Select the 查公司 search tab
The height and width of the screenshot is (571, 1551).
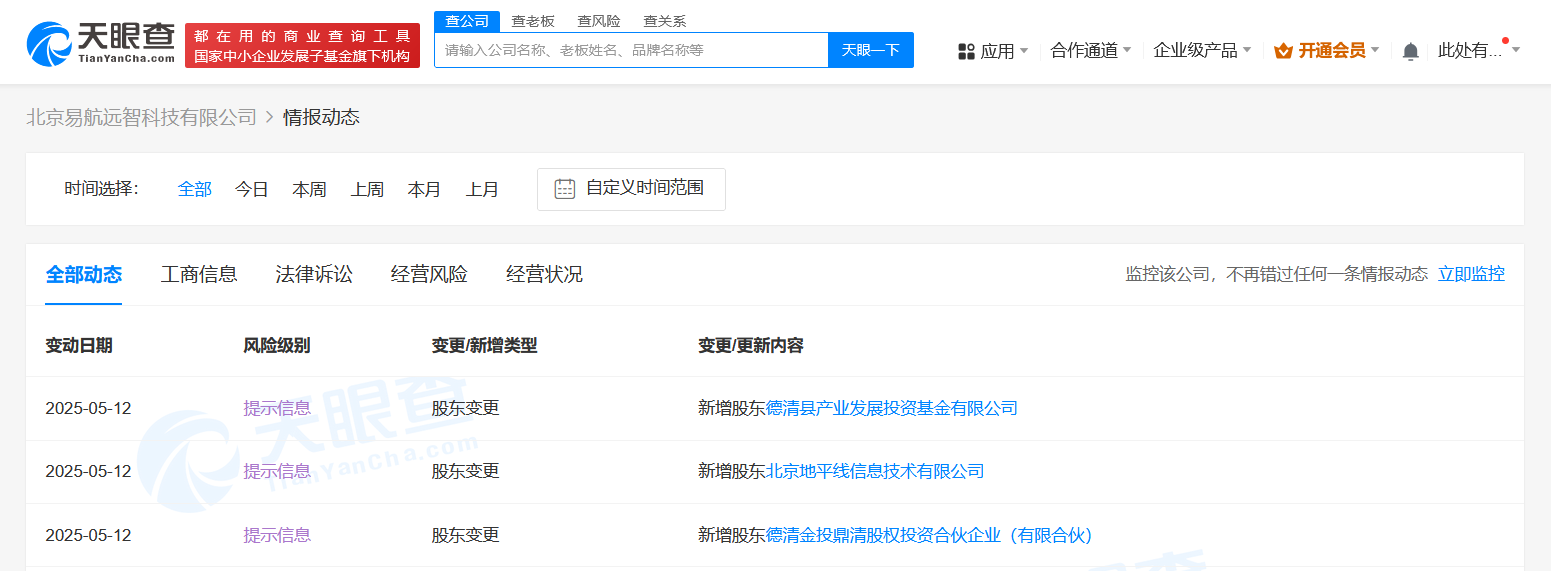[467, 21]
